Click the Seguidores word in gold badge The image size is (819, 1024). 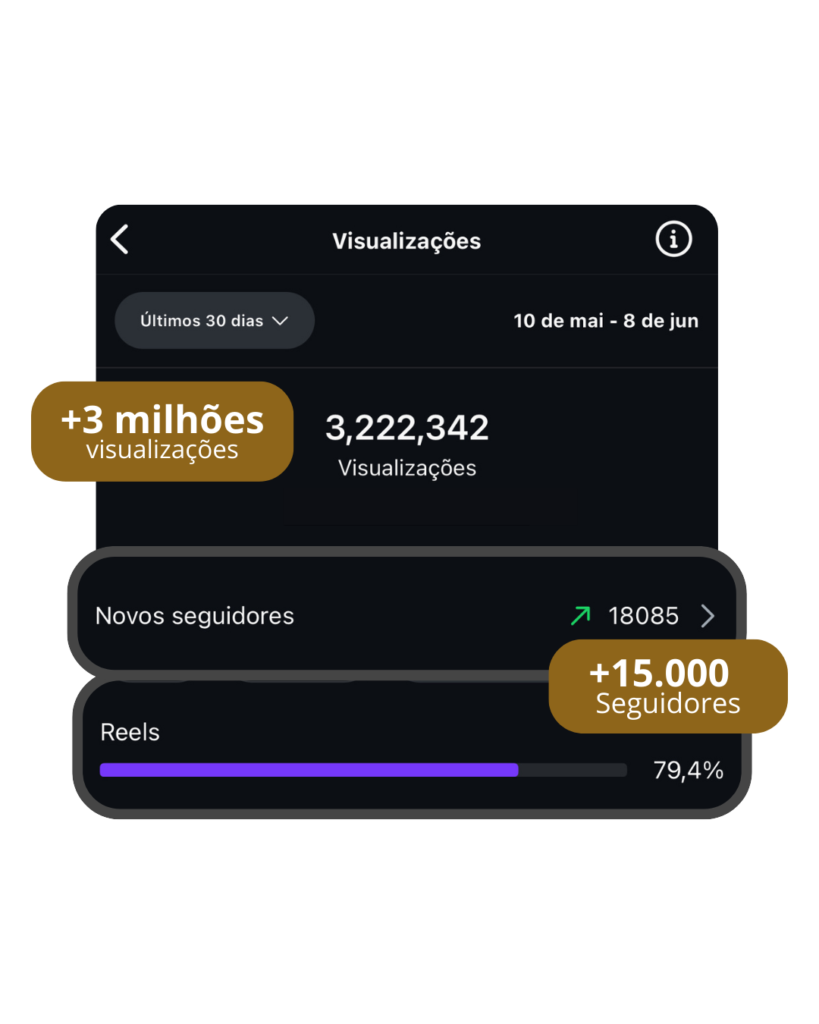point(668,704)
